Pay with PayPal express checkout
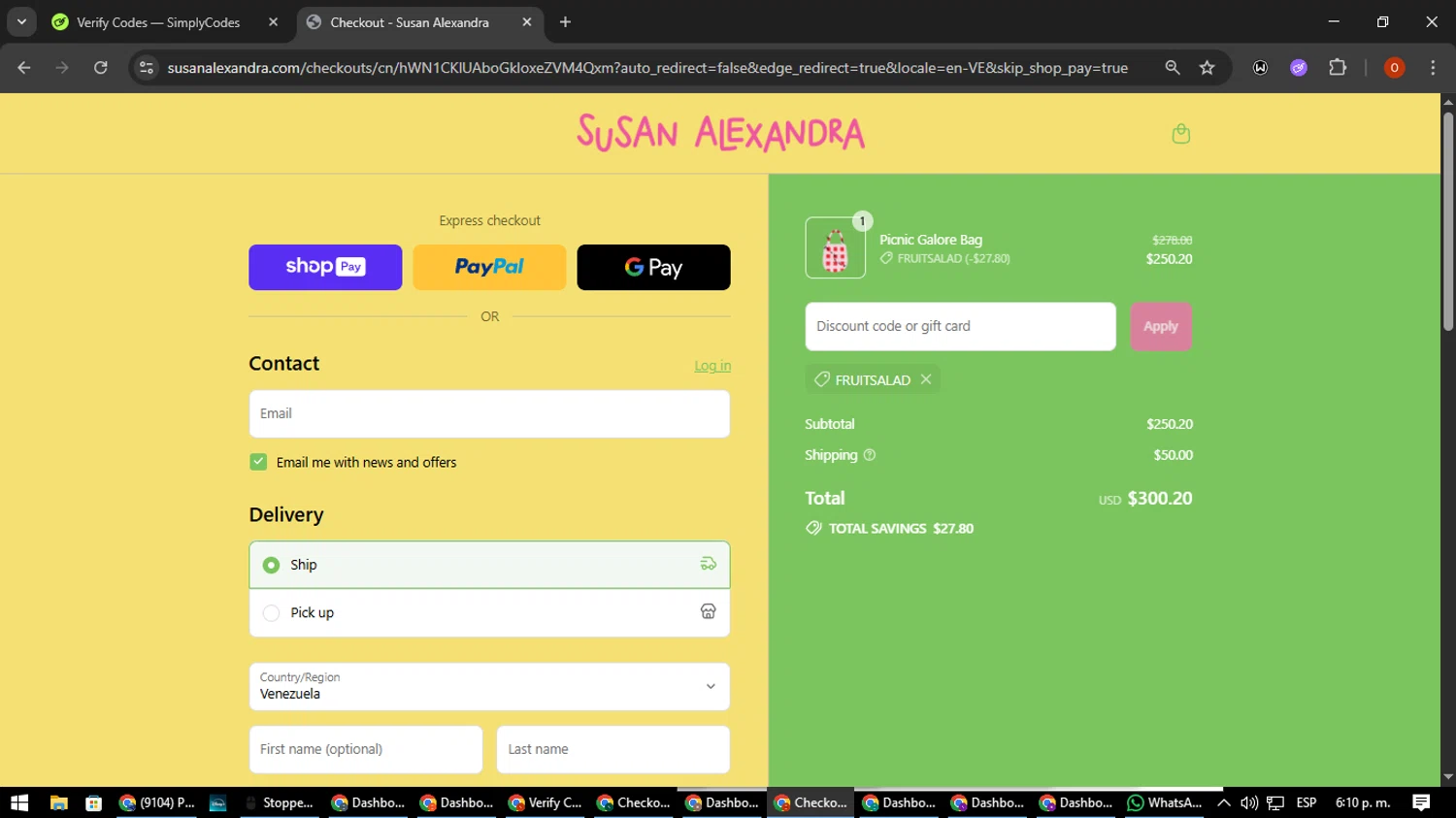 click(x=489, y=267)
